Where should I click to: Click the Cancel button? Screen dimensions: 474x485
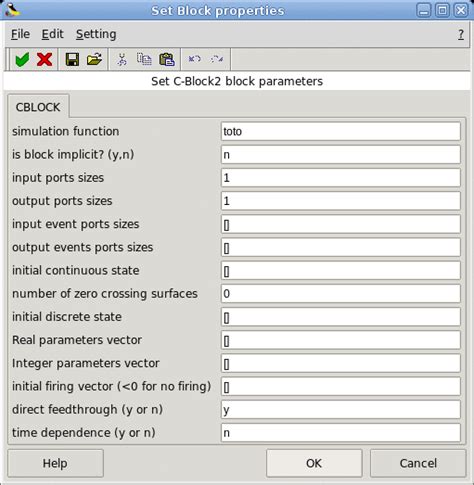pyautogui.click(x=418, y=463)
